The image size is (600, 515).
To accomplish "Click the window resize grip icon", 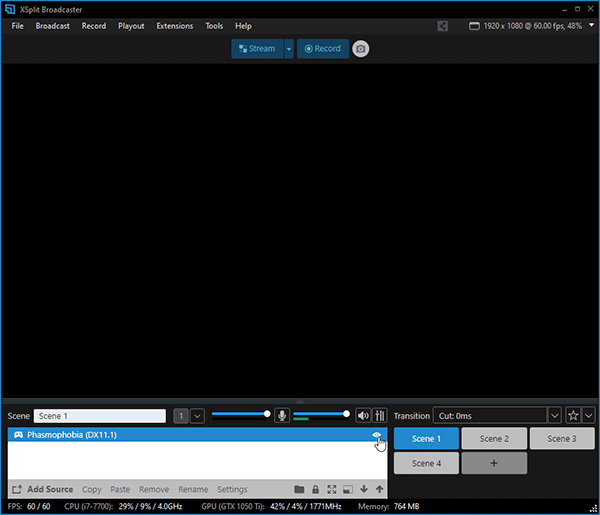I will (593, 508).
